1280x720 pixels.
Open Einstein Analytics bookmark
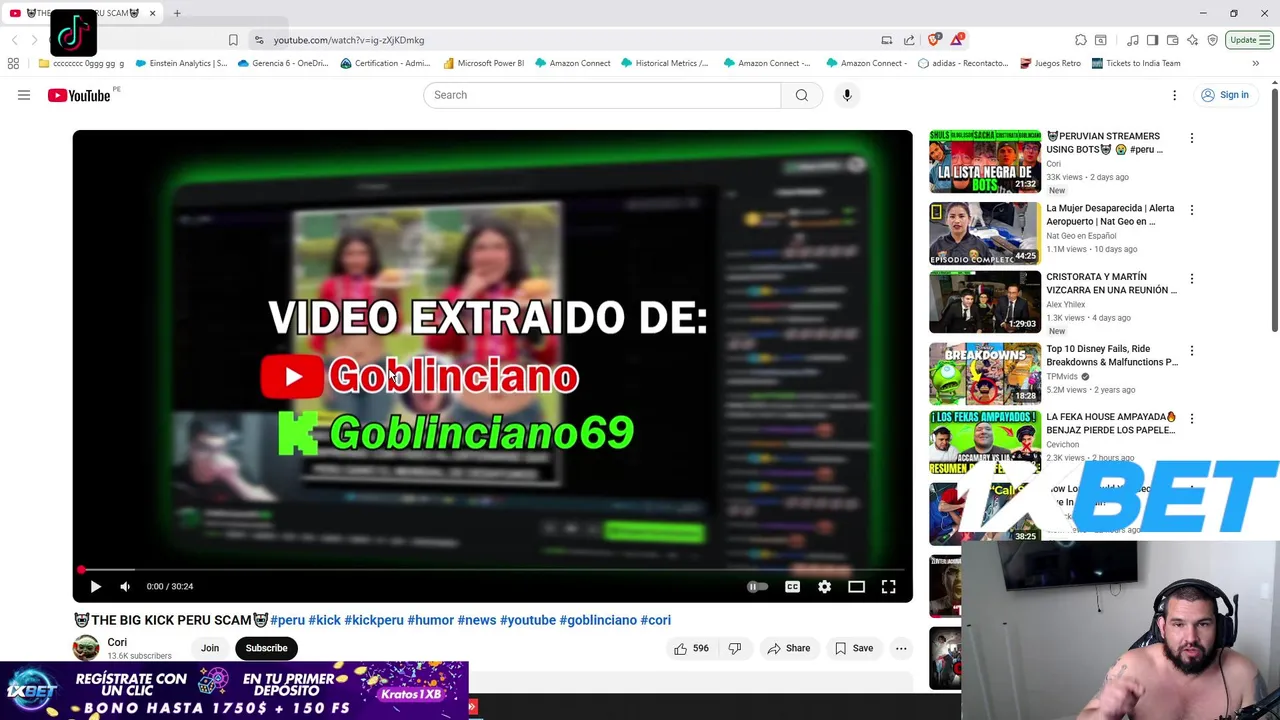click(181, 63)
